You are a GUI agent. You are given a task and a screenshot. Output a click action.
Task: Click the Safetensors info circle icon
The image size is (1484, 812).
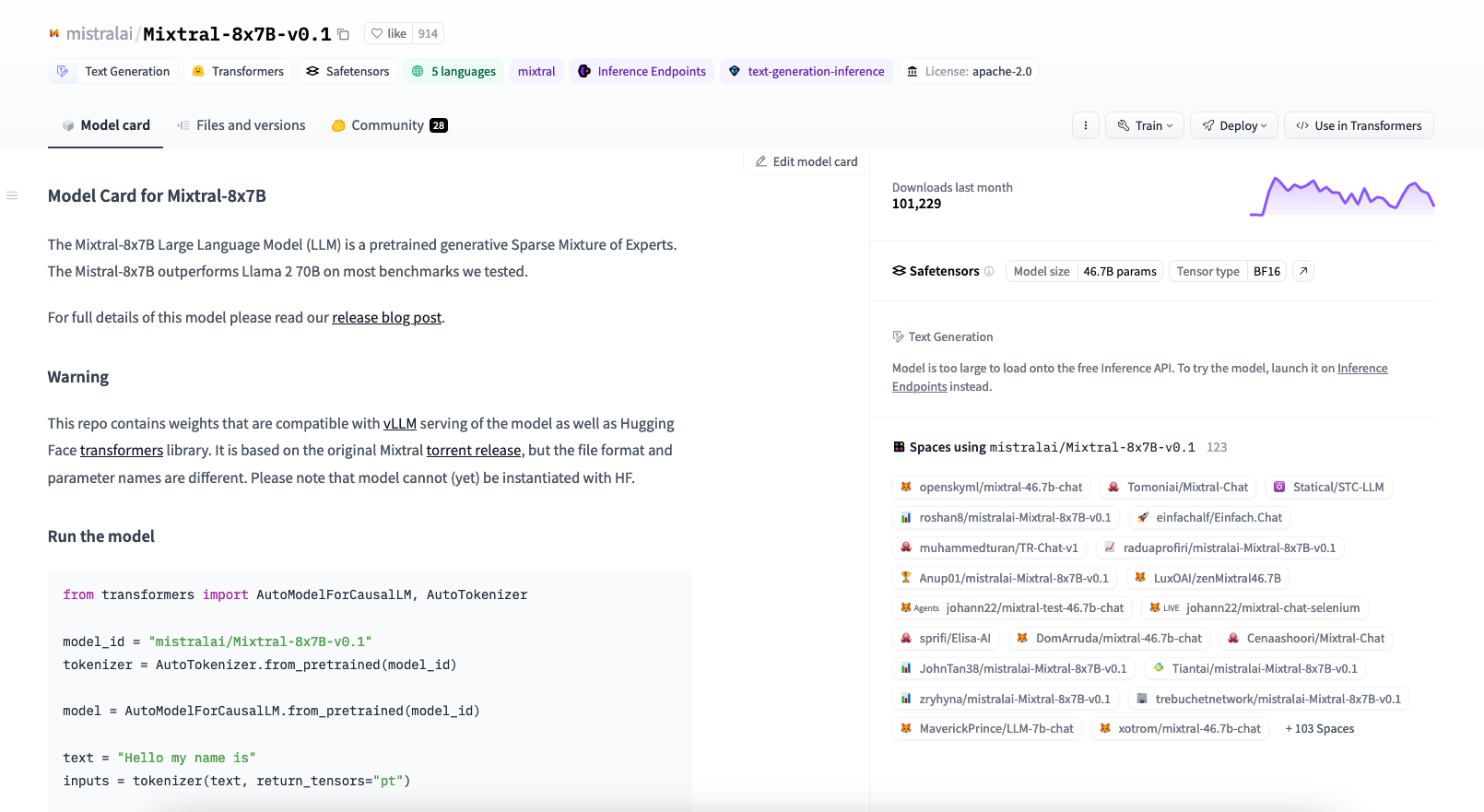tap(989, 271)
